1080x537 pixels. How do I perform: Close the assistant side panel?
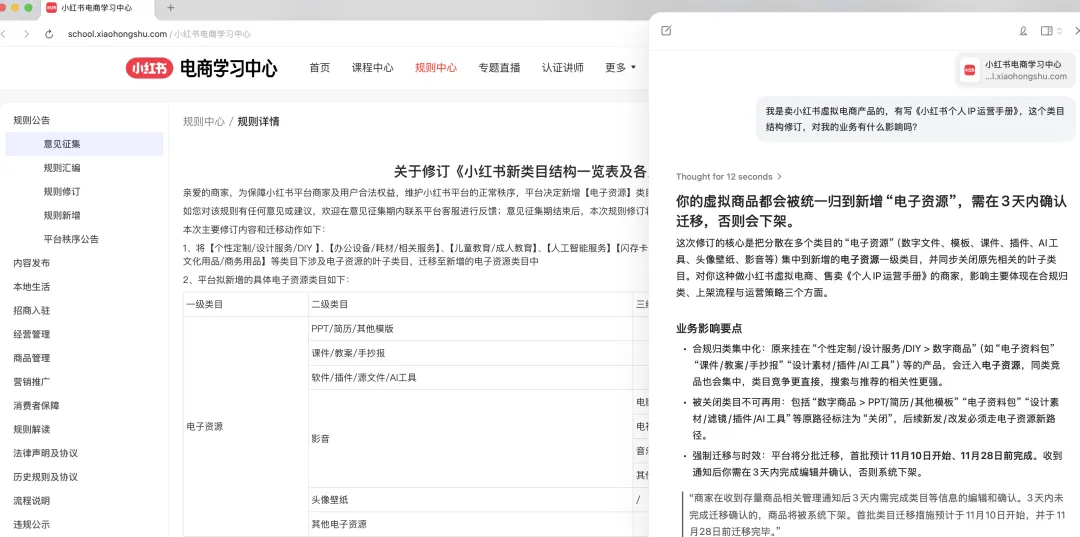coord(1076,31)
